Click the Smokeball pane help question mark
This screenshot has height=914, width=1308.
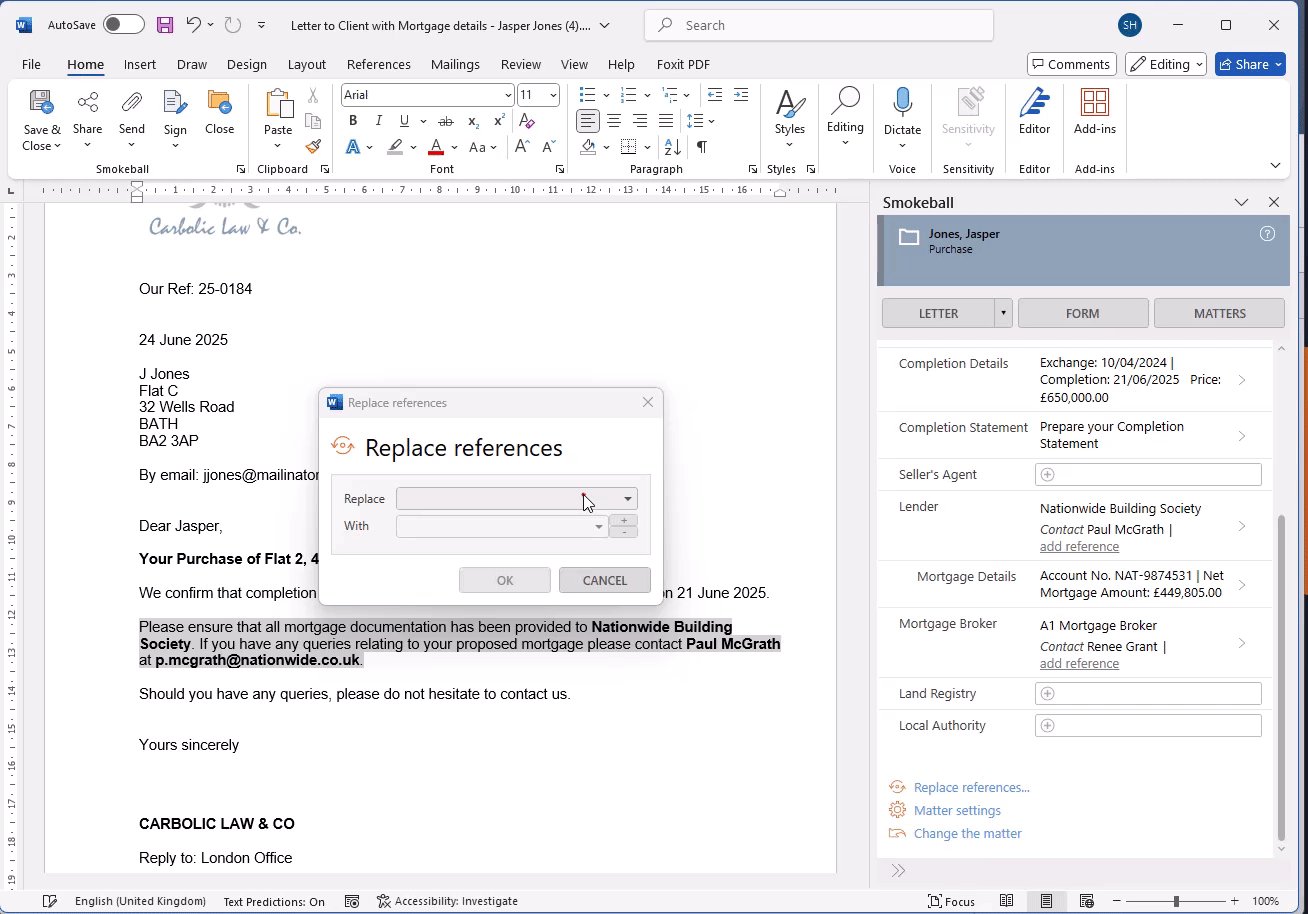[x=1267, y=234]
